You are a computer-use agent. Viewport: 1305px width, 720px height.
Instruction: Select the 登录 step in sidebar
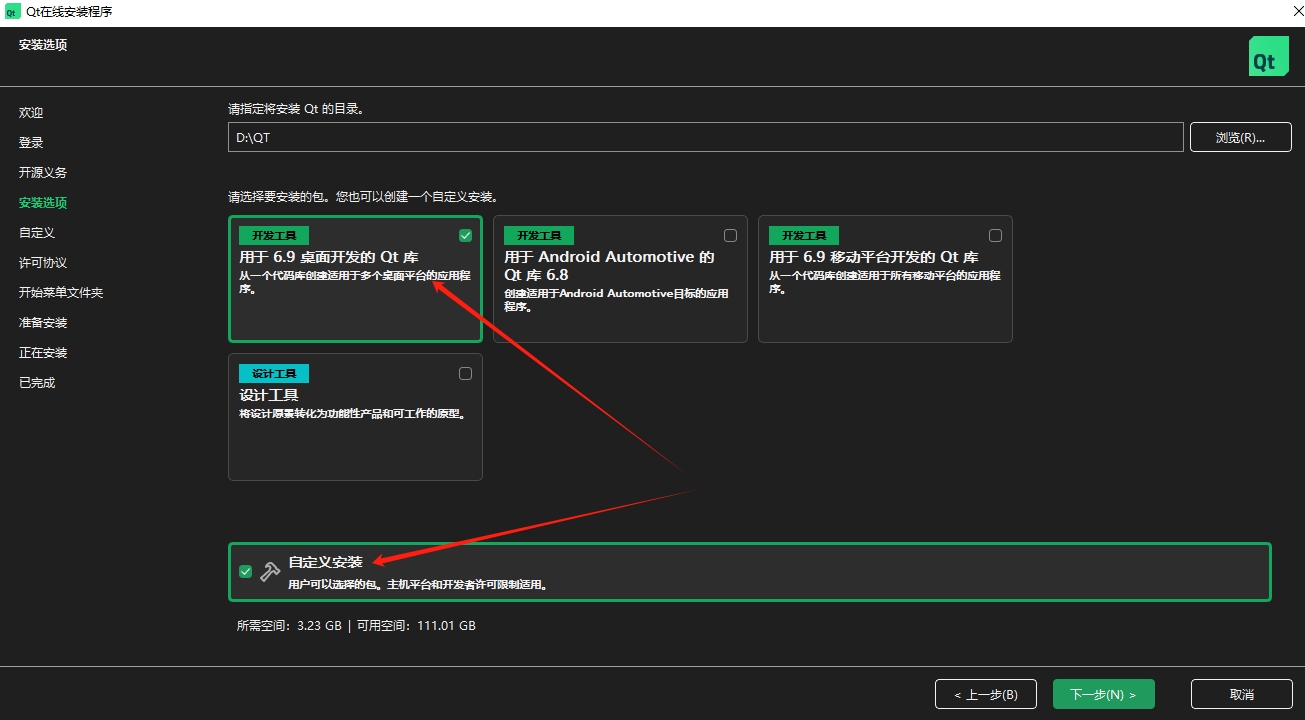(31, 142)
